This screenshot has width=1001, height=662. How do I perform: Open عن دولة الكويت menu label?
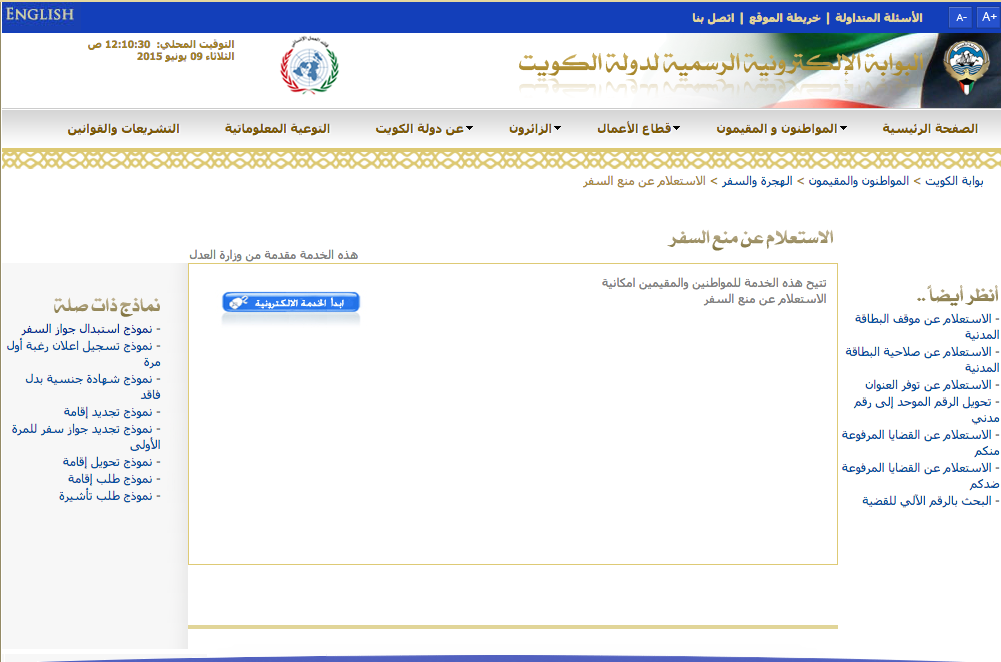[419, 128]
